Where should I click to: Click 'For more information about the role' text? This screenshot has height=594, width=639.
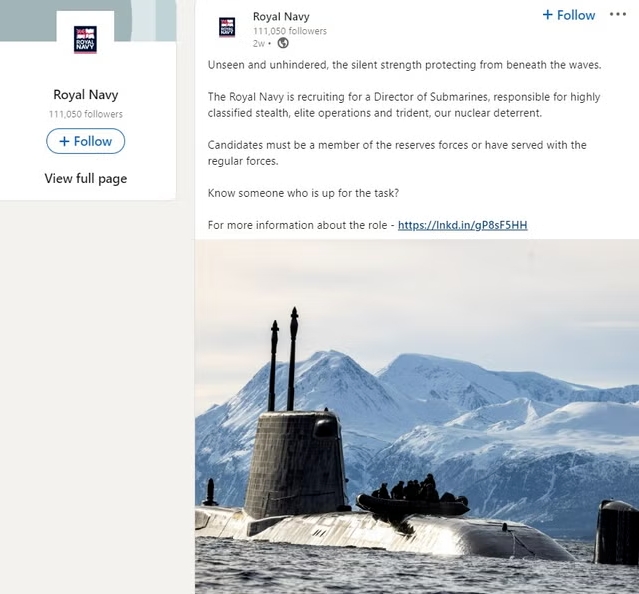click(x=297, y=225)
